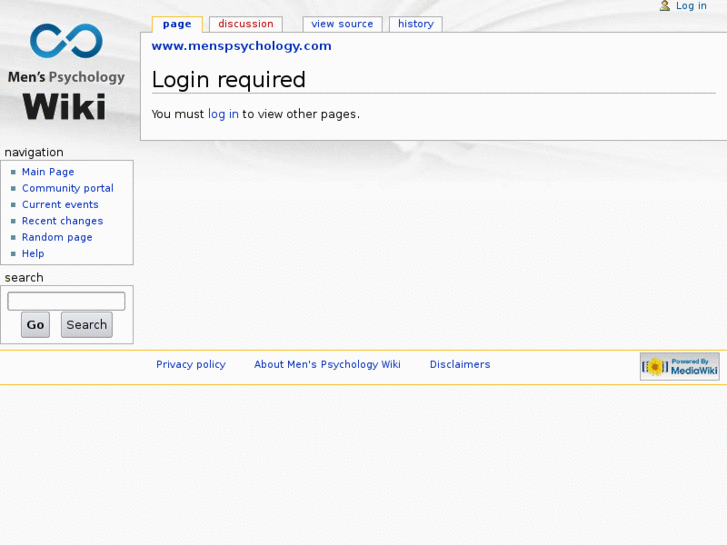
Task: Open a Random page link
Action: tap(57, 237)
